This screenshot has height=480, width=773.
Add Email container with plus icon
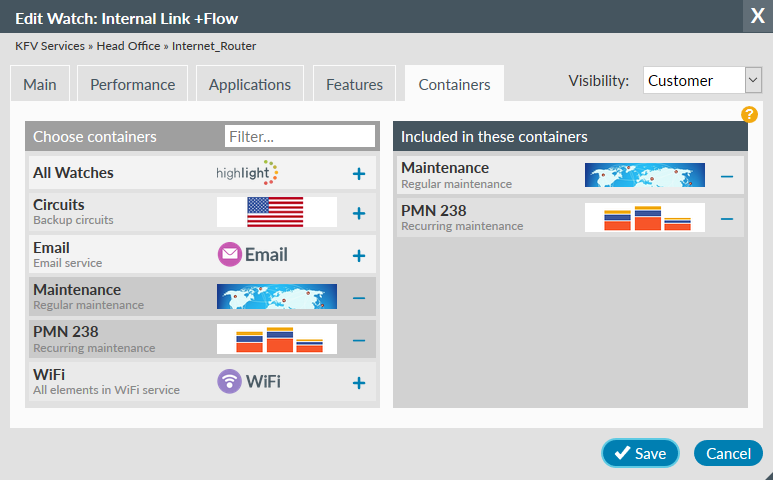[x=359, y=256]
